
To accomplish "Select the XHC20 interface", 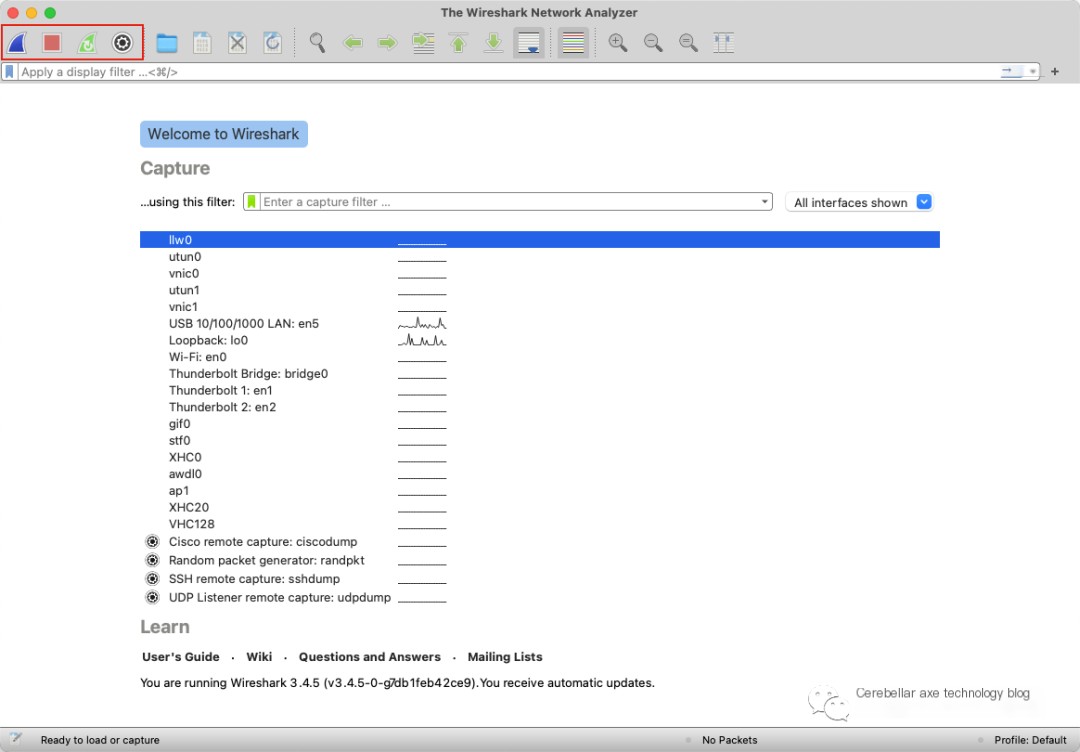I will [539, 507].
